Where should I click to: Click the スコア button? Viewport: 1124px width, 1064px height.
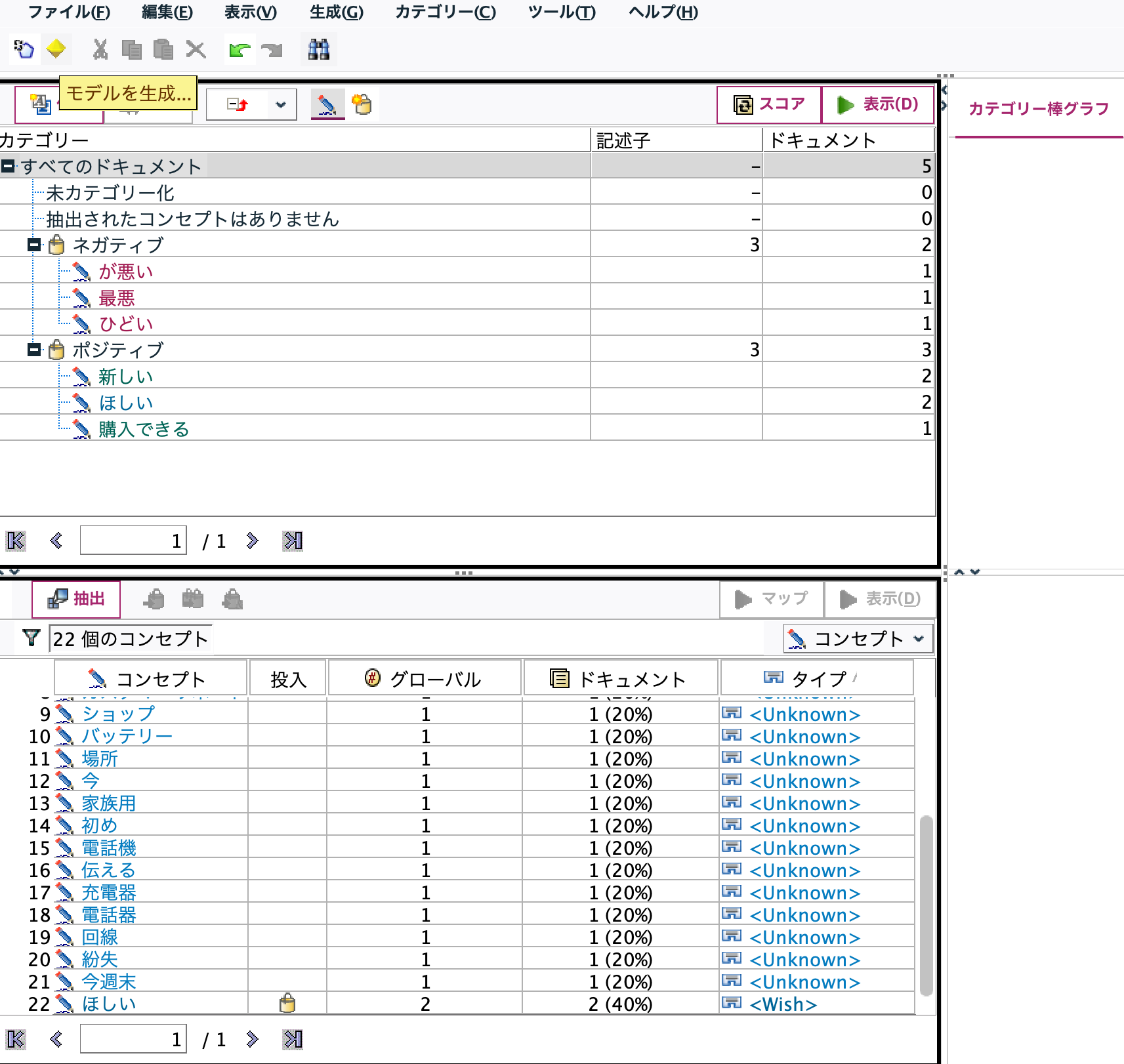768,103
